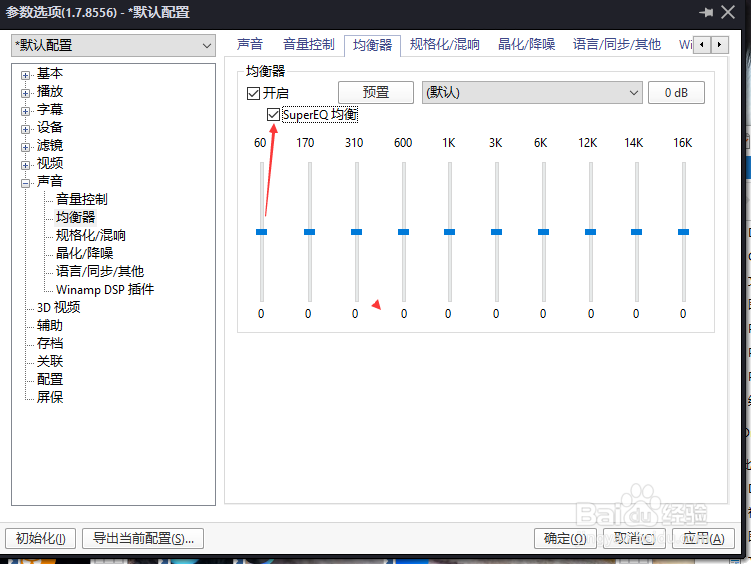The width and height of the screenshot is (751, 564).
Task: Click the 3K band slider handle
Action: pyautogui.click(x=496, y=232)
